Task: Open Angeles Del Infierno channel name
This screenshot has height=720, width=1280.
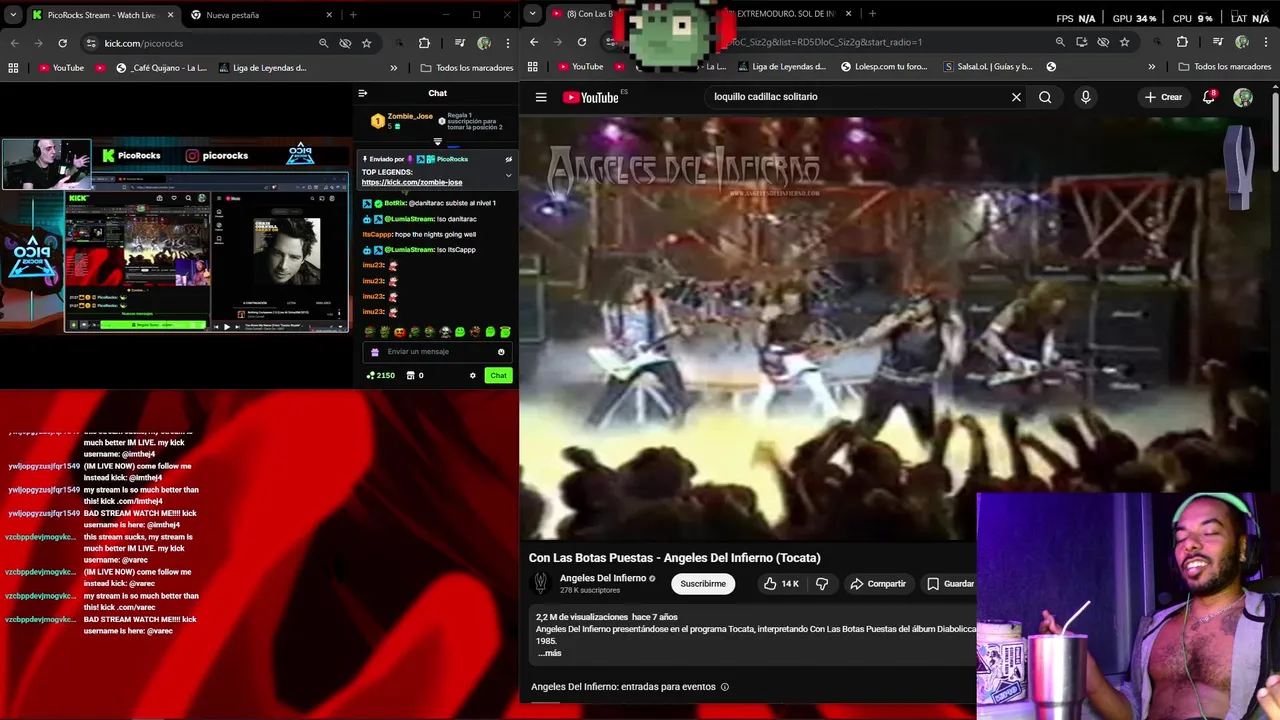Action: click(603, 578)
